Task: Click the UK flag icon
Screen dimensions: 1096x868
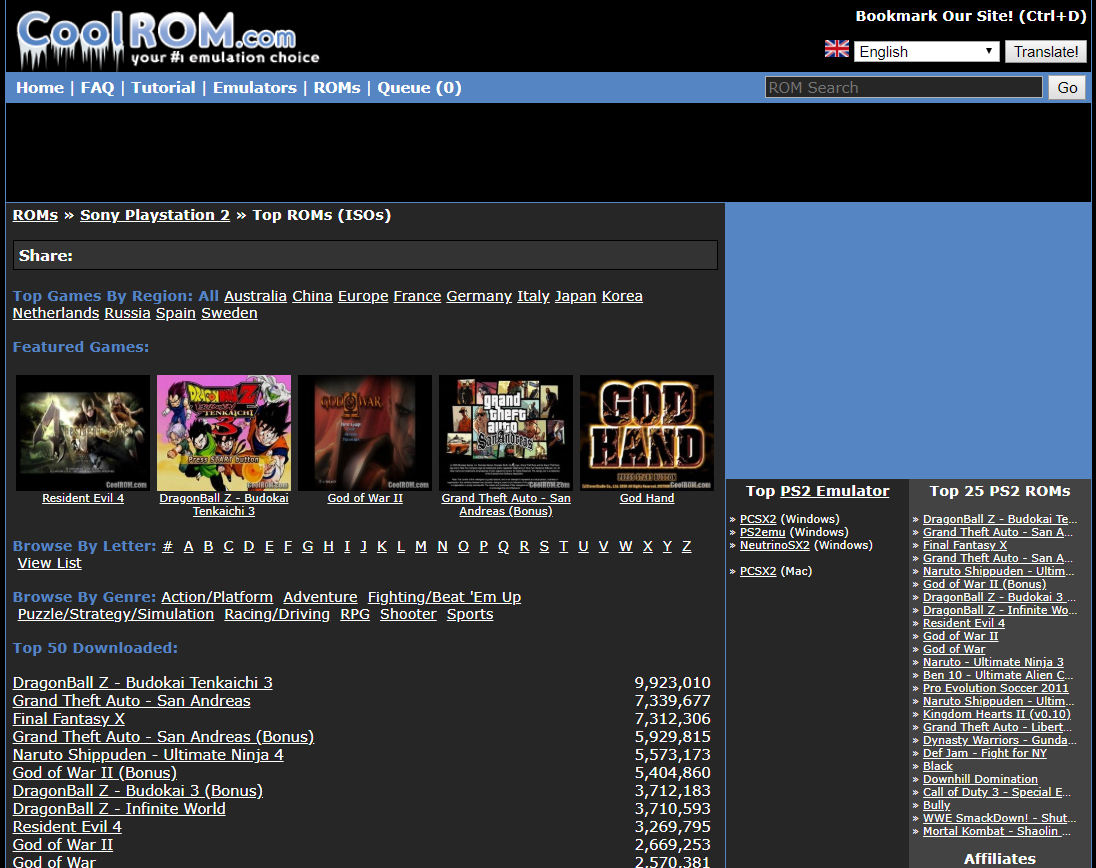Action: (837, 49)
